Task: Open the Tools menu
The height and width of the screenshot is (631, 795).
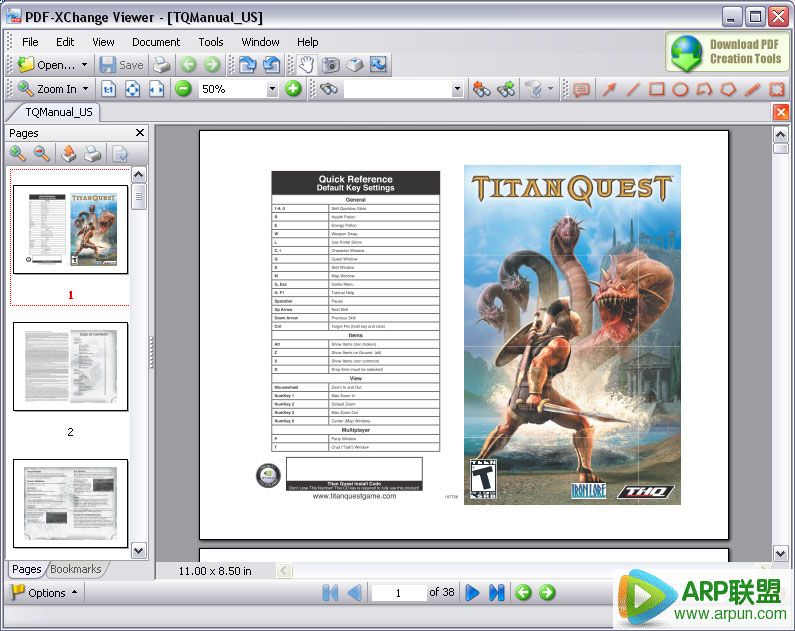Action: tap(211, 42)
